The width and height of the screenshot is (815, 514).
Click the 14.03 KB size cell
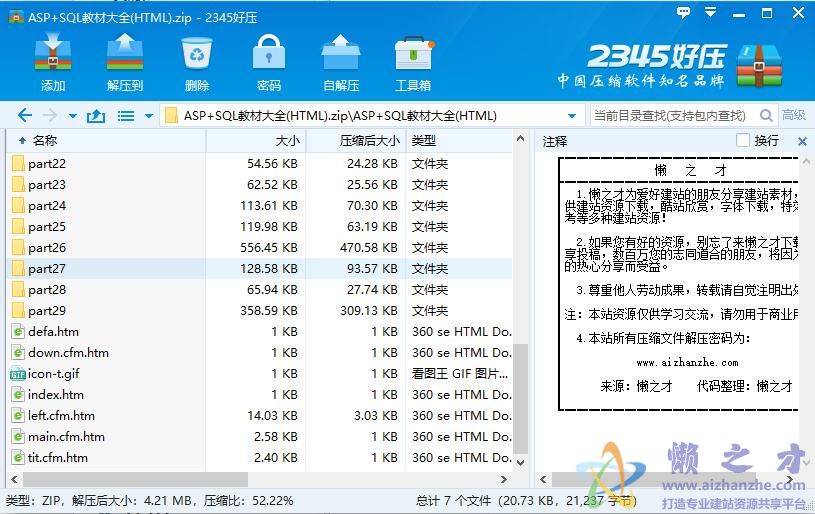click(272, 416)
